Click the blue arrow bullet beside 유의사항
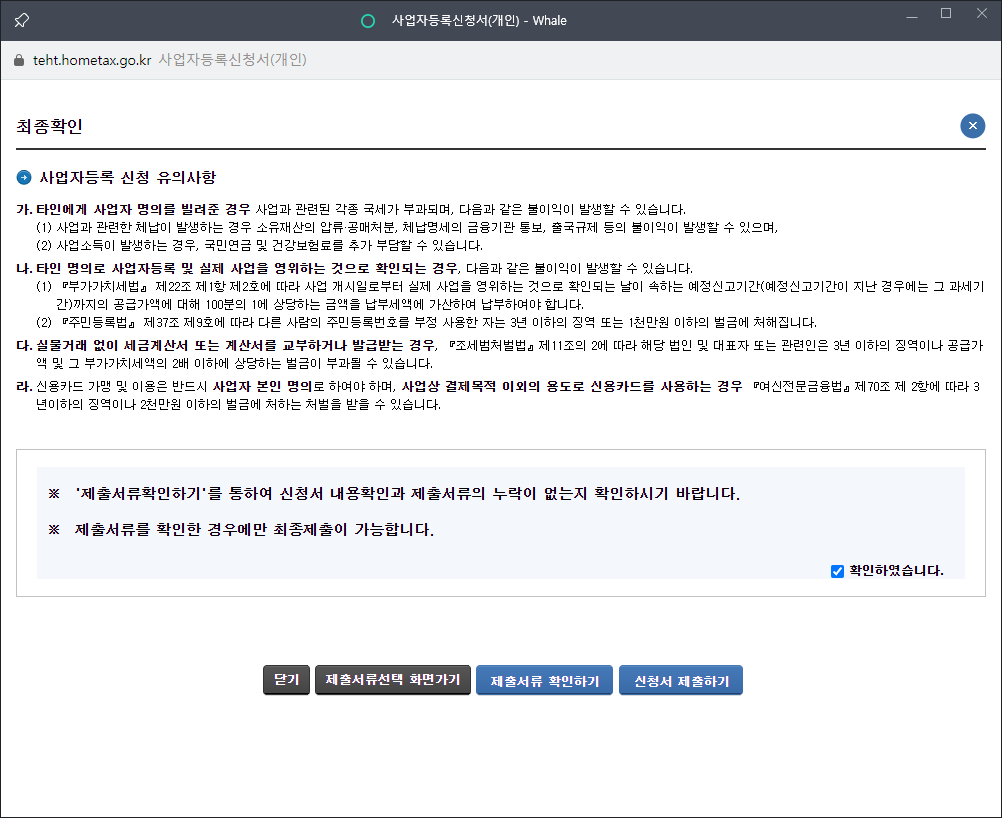 click(24, 178)
